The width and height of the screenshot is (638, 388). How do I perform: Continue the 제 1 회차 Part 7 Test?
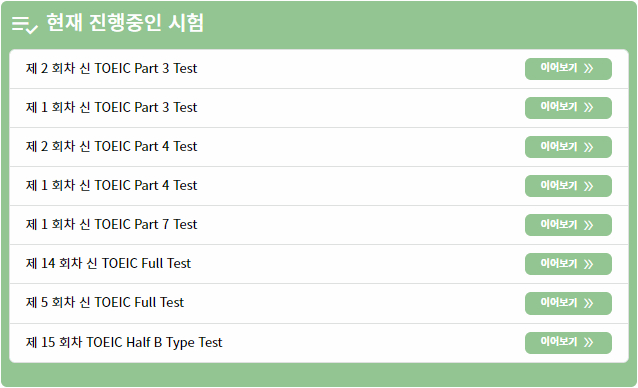click(568, 225)
